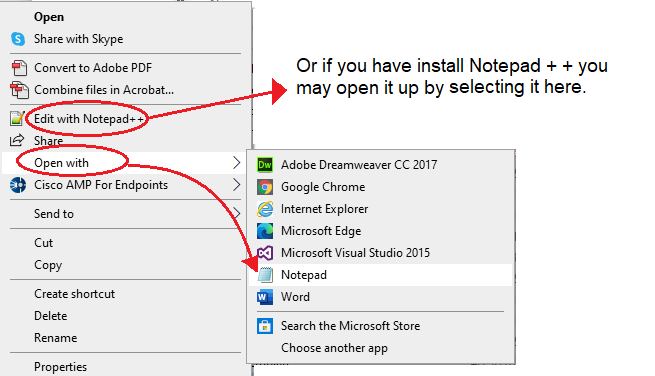Click the Cisco AMP For Endpoints icon
Image resolution: width=655 pixels, height=376 pixels.
point(18,185)
